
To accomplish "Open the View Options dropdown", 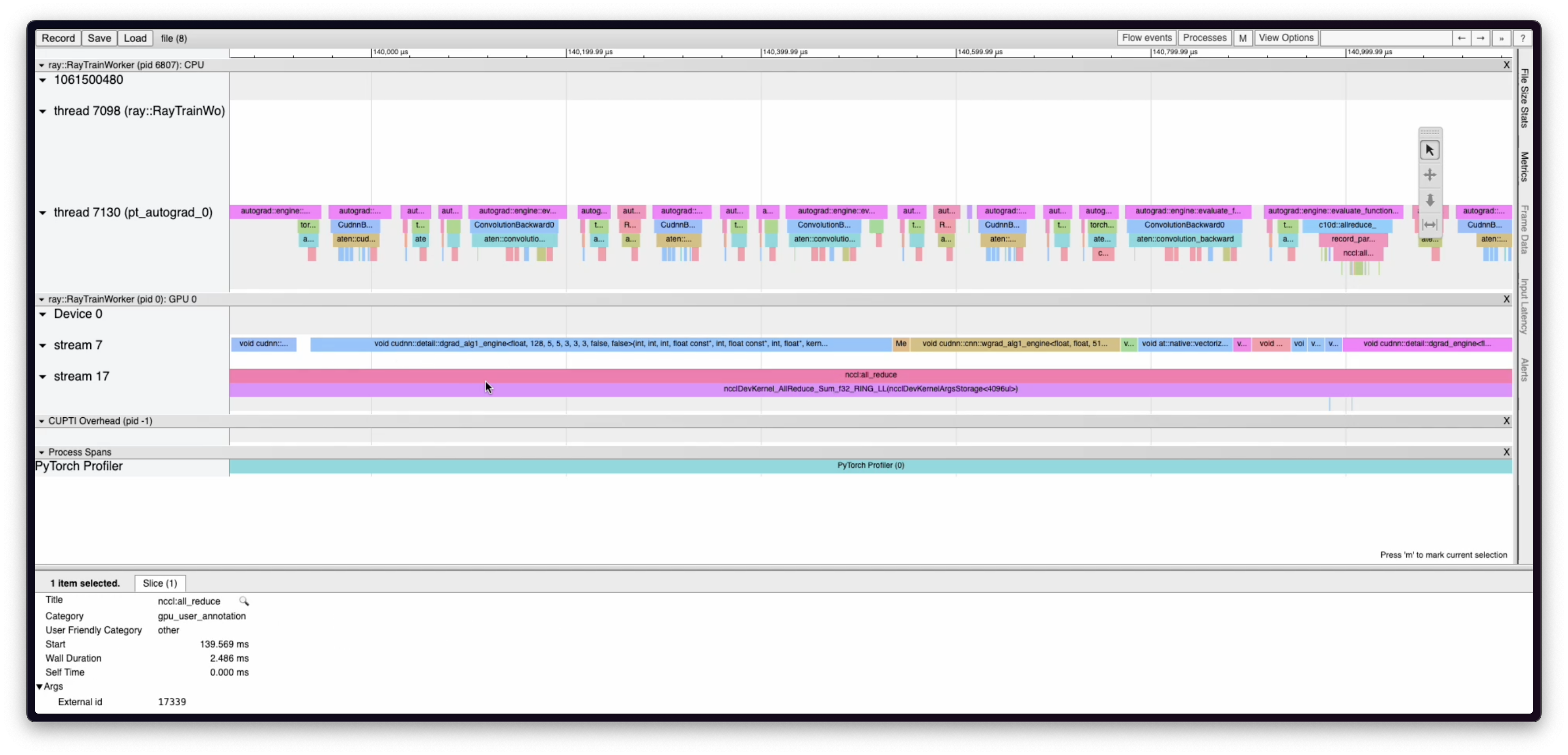I will tap(1286, 38).
